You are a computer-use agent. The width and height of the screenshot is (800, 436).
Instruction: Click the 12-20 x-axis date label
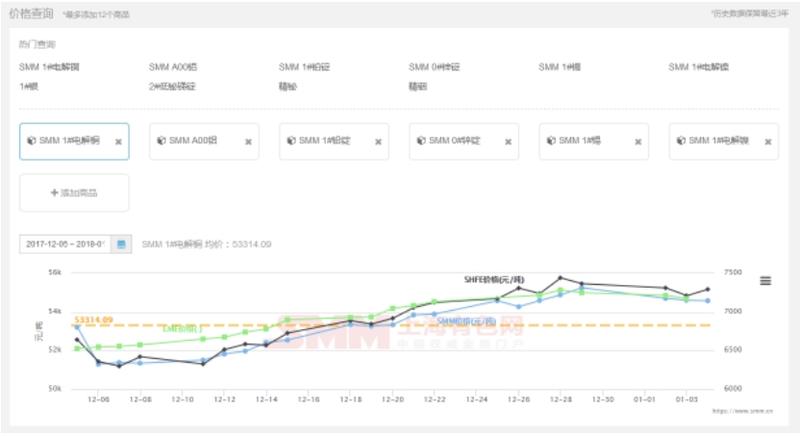point(392,399)
